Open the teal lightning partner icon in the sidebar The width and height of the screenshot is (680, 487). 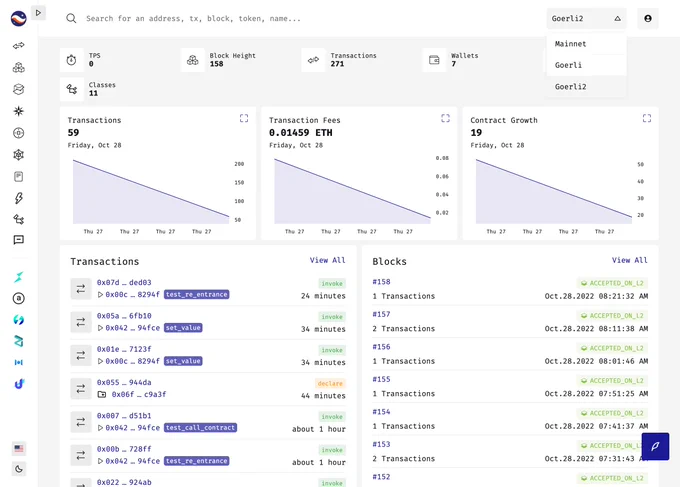19,277
